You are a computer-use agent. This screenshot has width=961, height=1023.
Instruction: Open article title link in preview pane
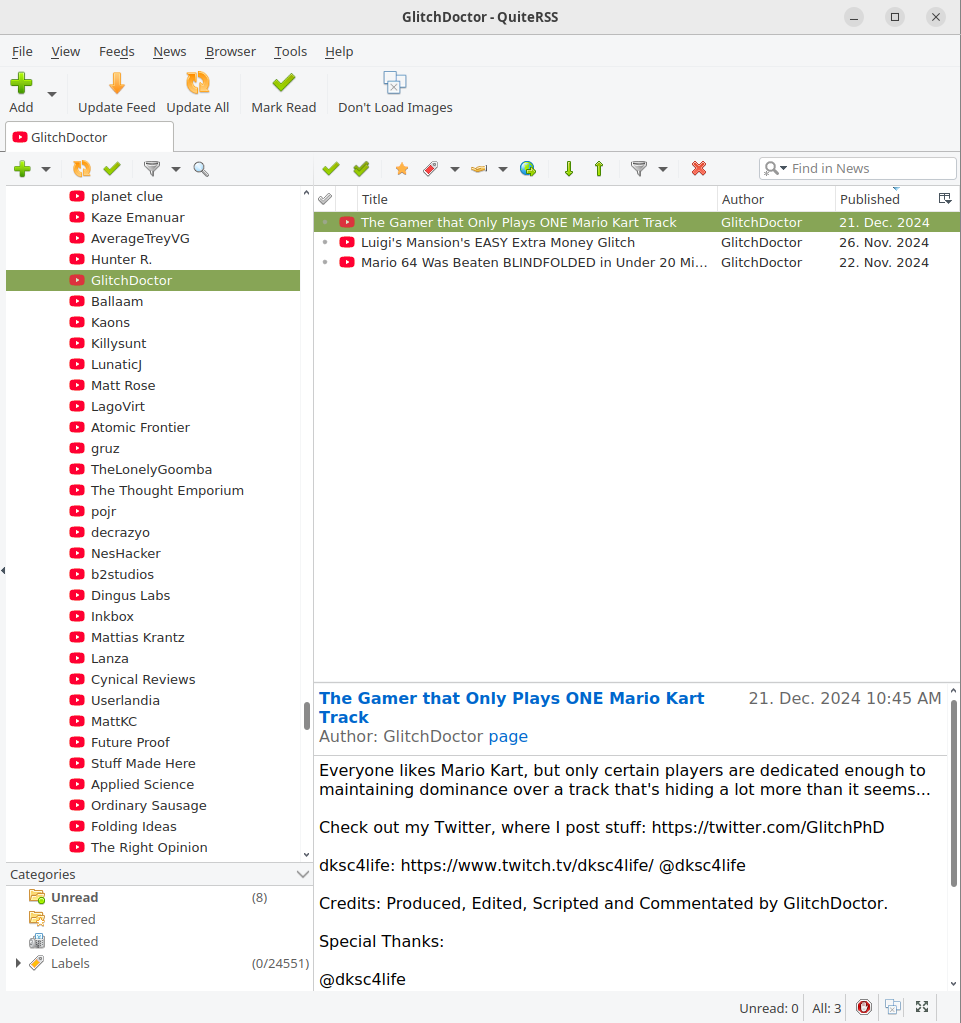[511, 707]
